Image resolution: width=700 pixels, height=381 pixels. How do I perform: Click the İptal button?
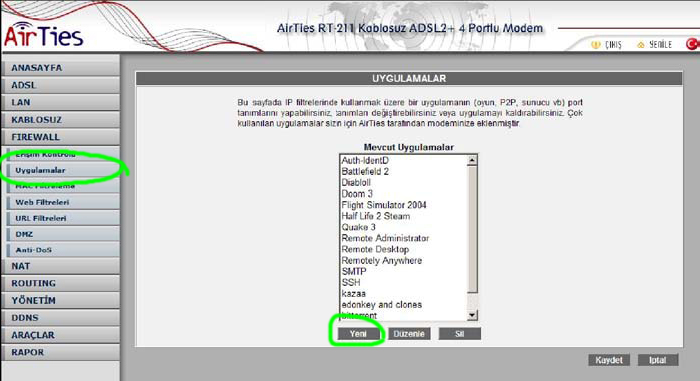658,360
